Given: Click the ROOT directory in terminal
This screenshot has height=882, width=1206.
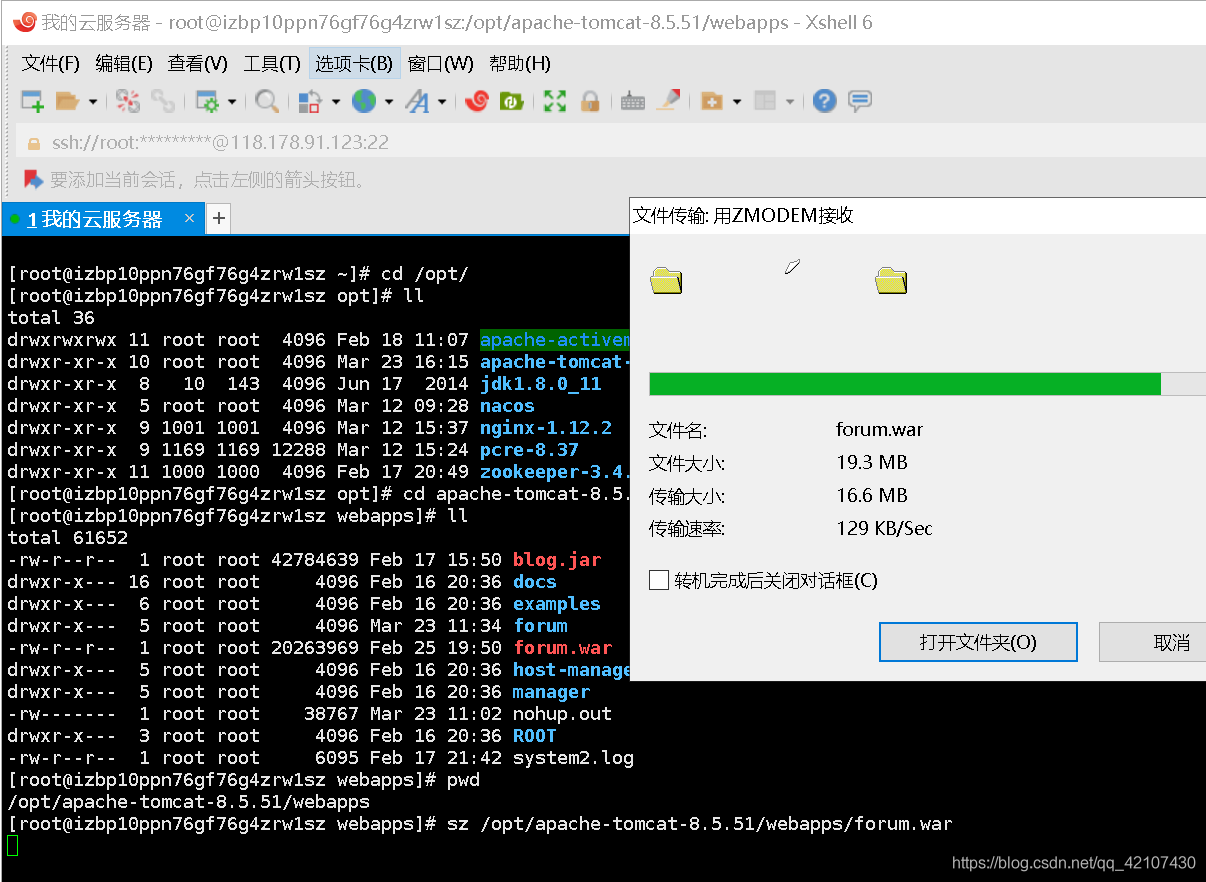Looking at the screenshot, I should 535,736.
